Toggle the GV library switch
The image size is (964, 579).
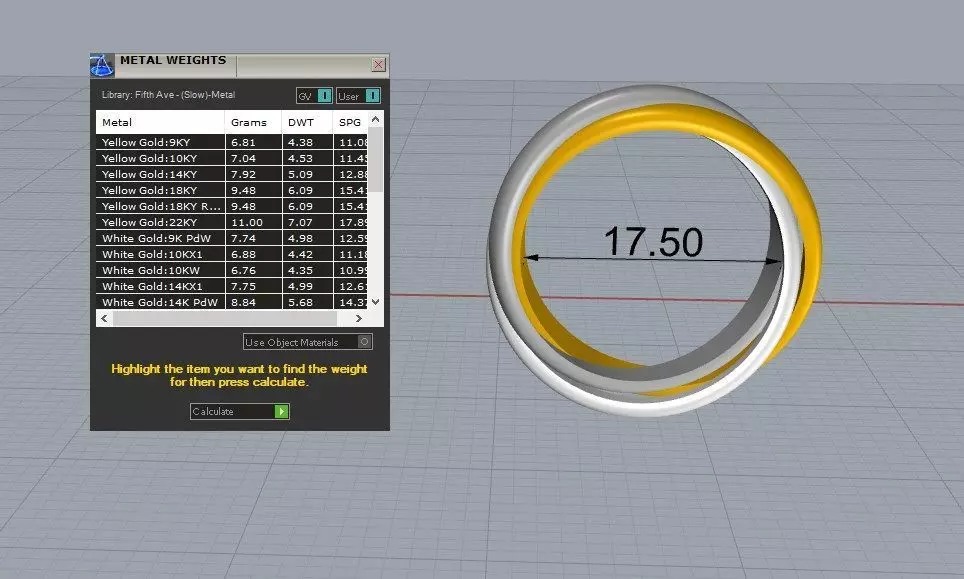tap(314, 96)
